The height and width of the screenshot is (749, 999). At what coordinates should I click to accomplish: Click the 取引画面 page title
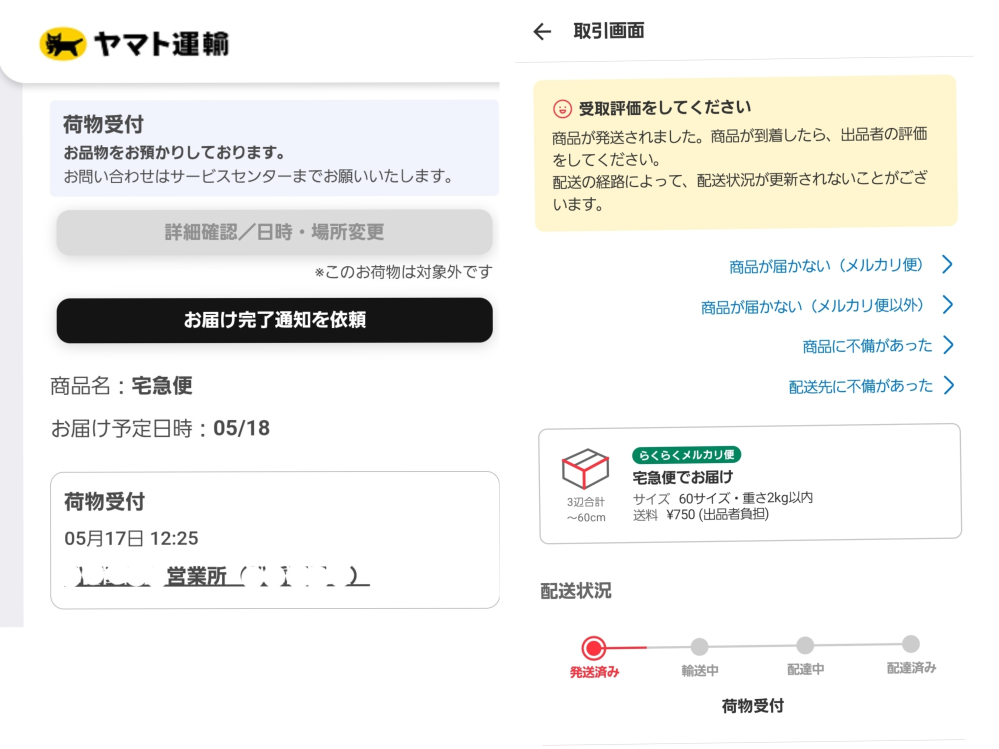[609, 31]
